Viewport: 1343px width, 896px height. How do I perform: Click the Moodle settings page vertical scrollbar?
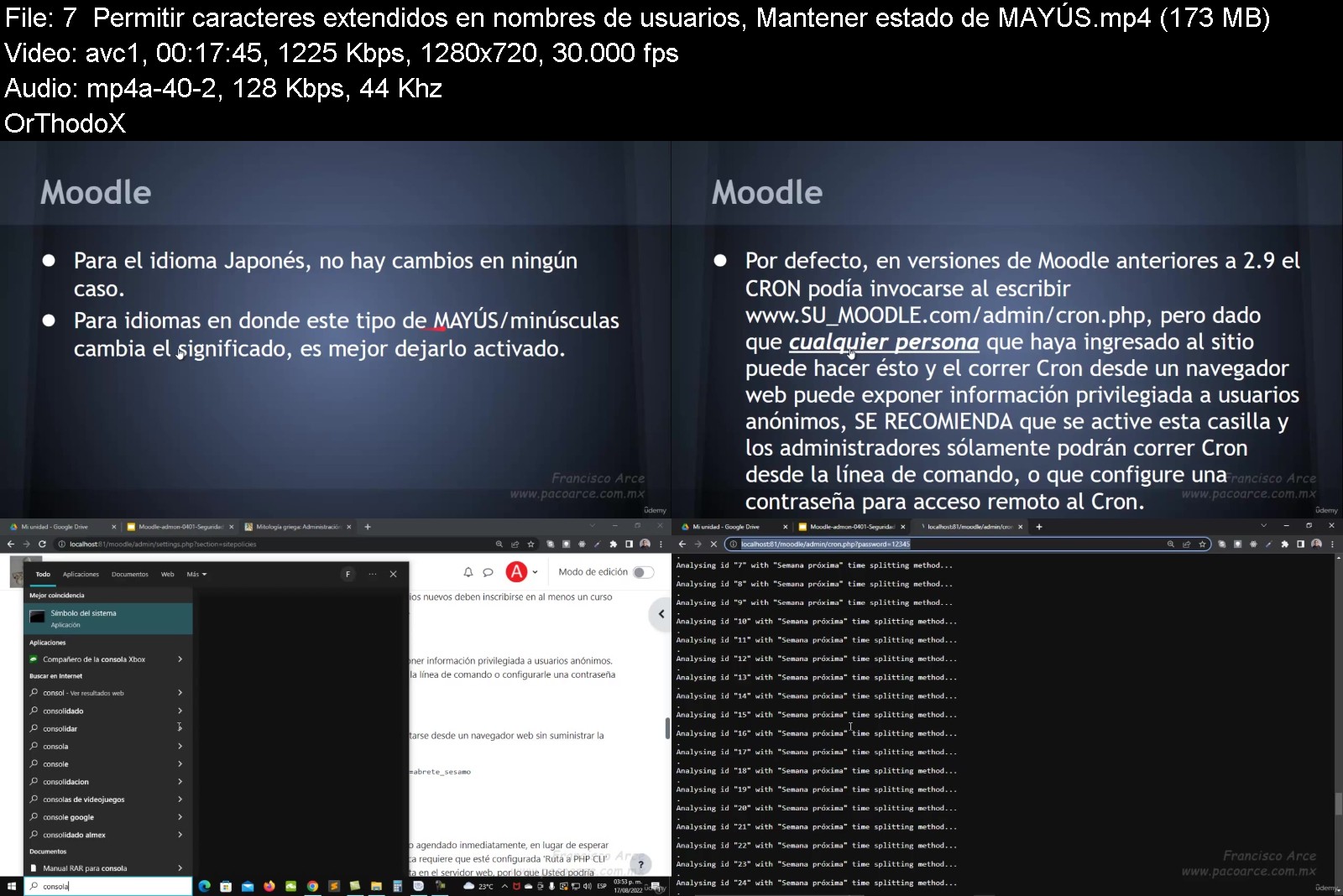pos(667,728)
